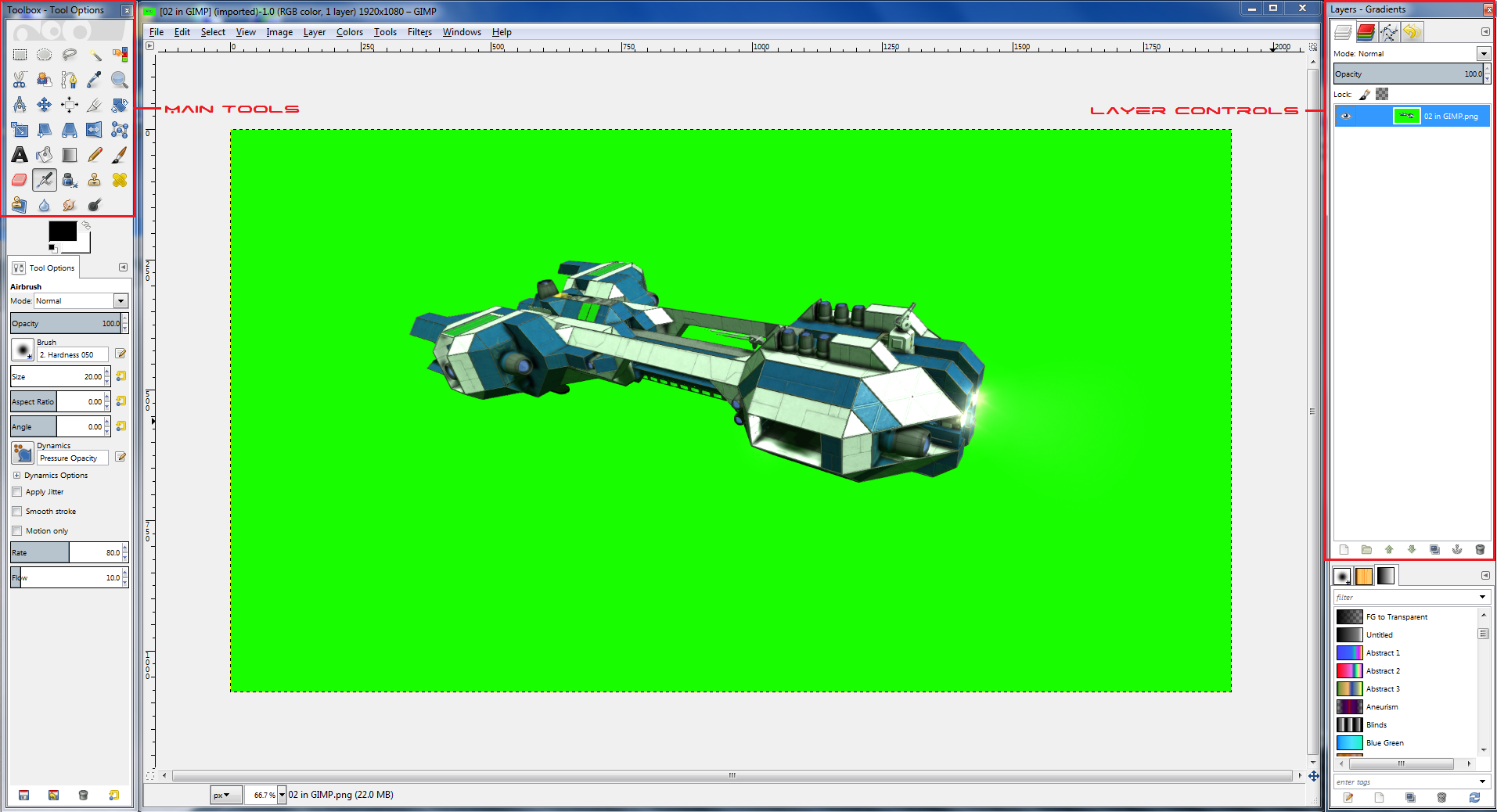1497x812 pixels.
Task: Enable the Smooth stroke checkbox
Action: (17, 512)
